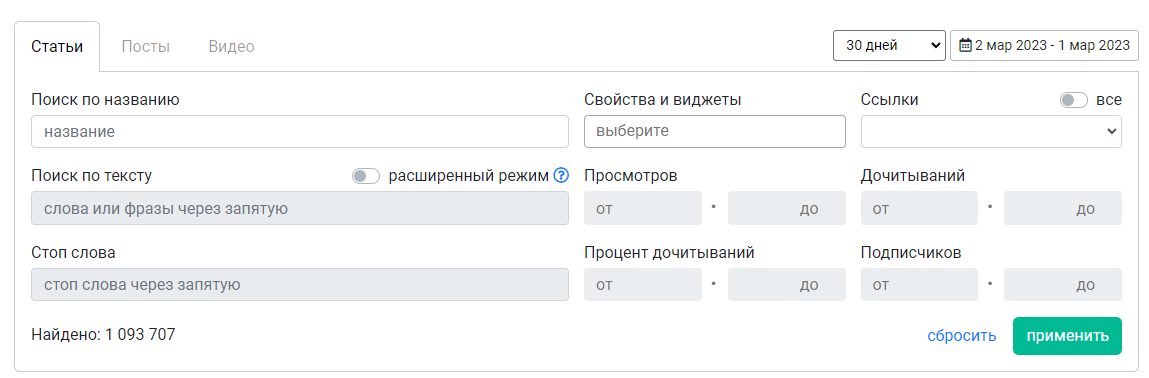Focus the Поиск по названию field
The width and height of the screenshot is (1149, 378).
(300, 131)
